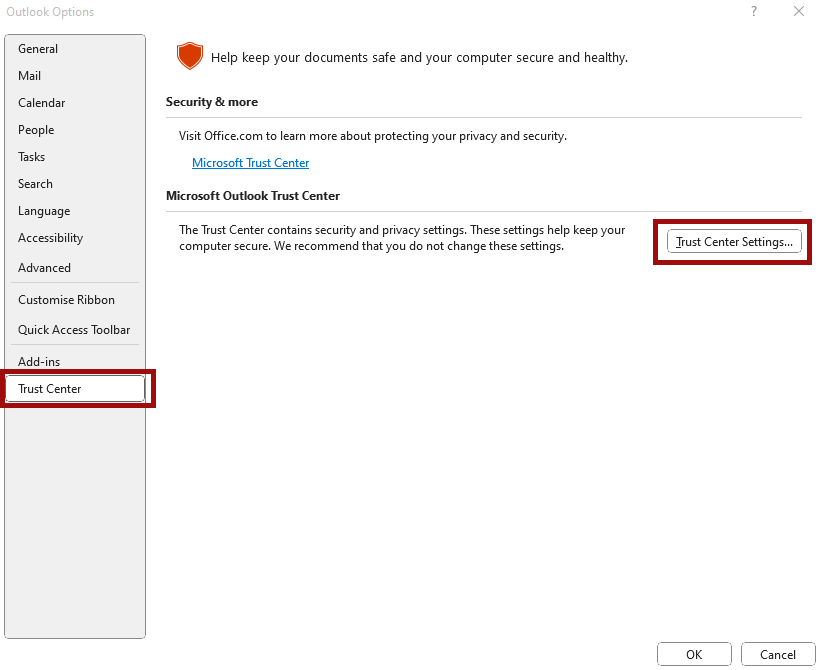Open the Microsoft Trust Center link
The image size is (819, 670).
coord(250,163)
